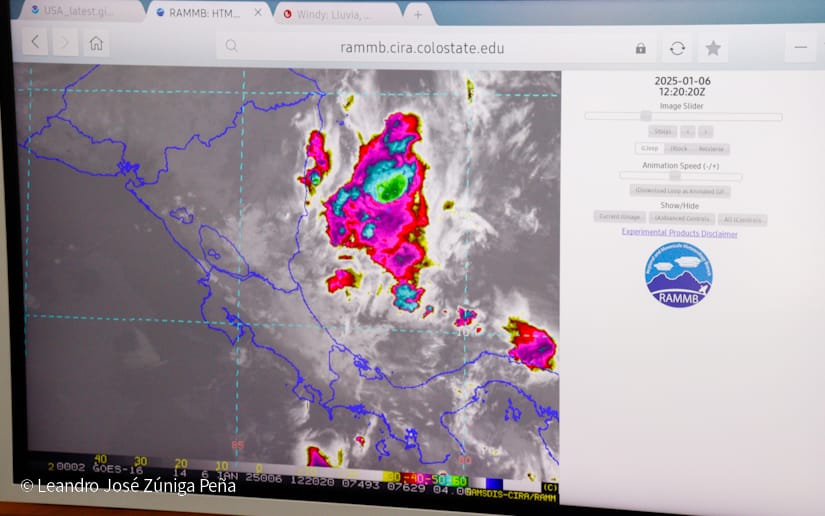This screenshot has height=516, width=825.
Task: Select the Rock animation mode
Action: (x=679, y=148)
